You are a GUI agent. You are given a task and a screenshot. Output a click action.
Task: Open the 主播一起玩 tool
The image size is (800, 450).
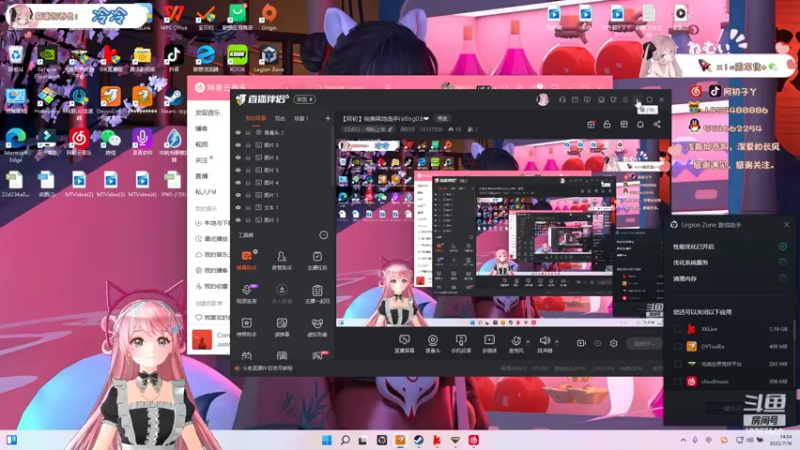(x=317, y=294)
